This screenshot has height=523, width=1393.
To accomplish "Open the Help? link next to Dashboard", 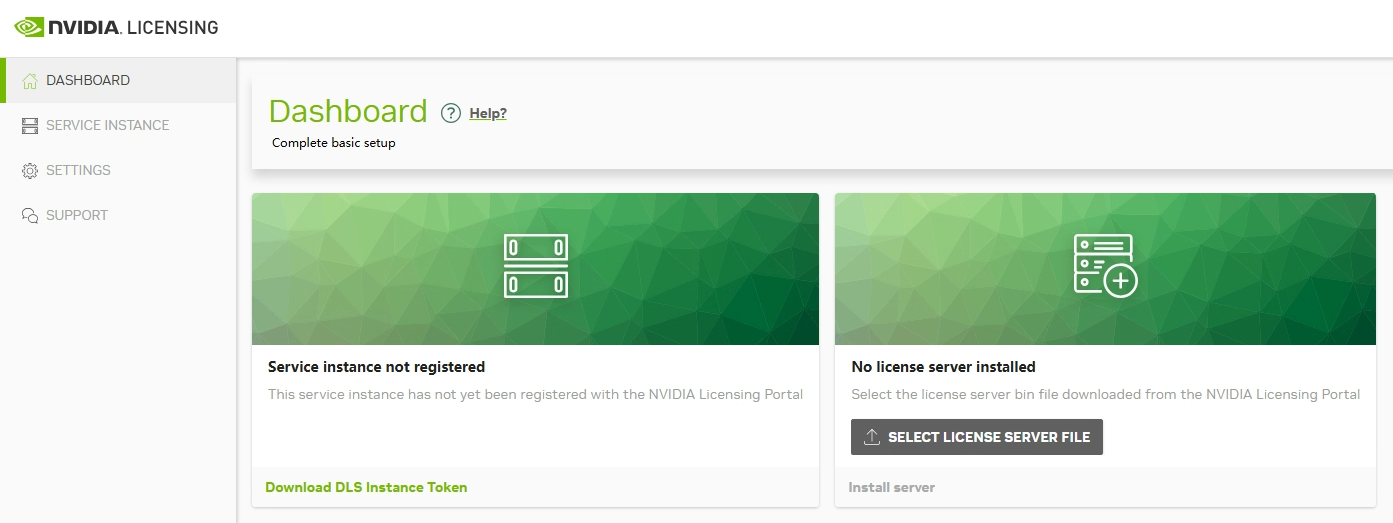I will 488,113.
